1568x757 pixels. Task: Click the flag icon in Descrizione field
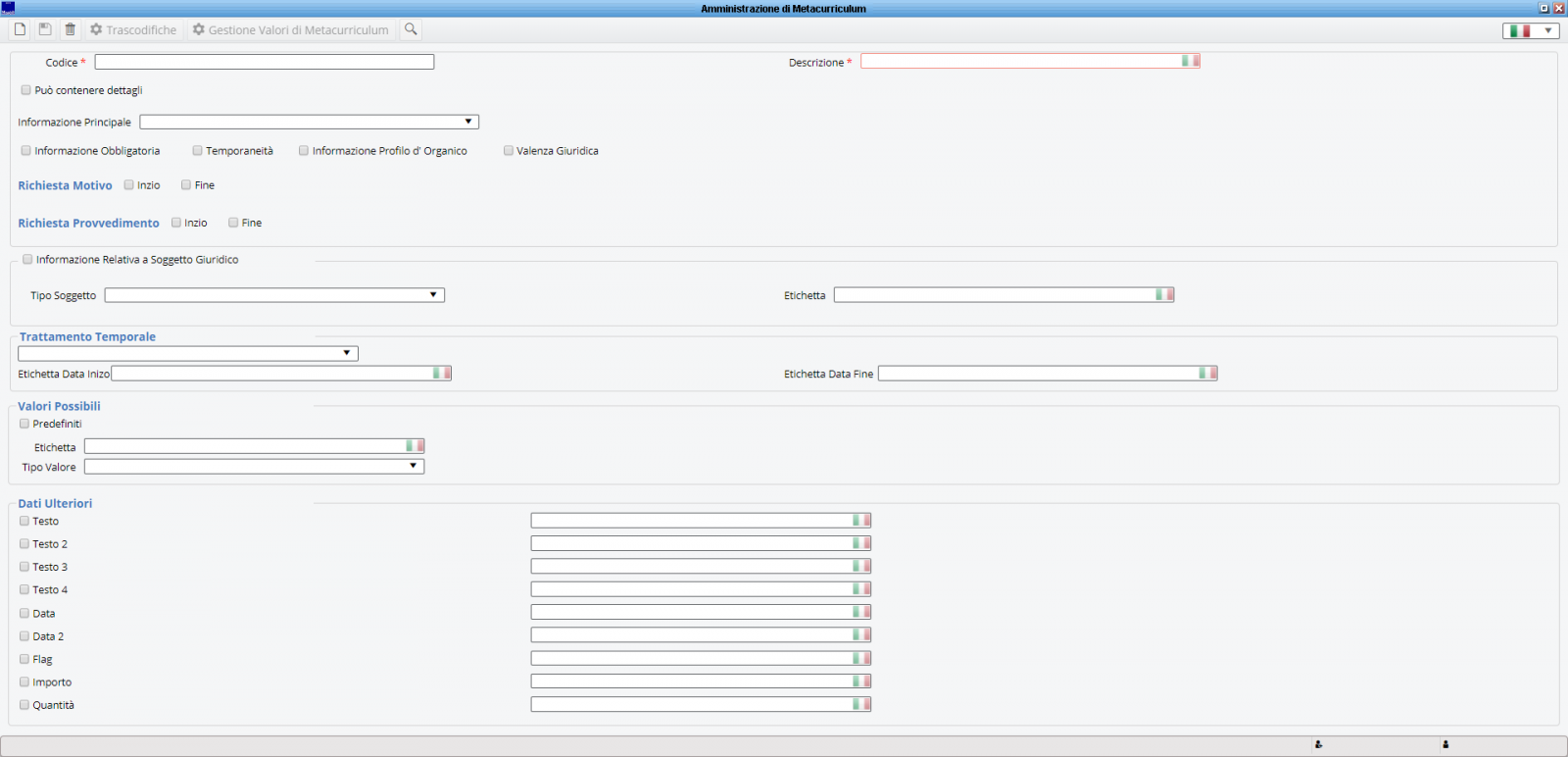[1190, 61]
